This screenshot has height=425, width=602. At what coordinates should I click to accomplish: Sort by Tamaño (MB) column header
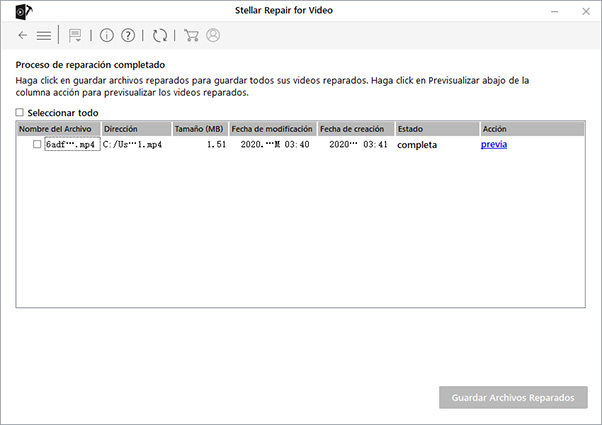(x=200, y=129)
